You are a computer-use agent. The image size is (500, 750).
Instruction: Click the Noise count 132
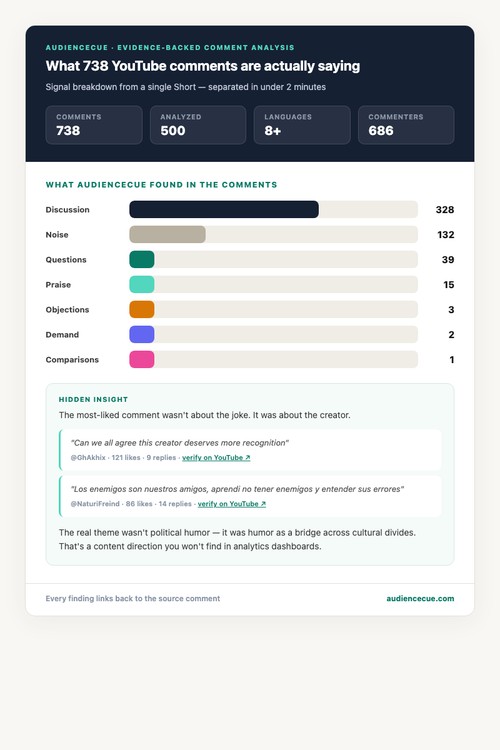pos(445,234)
